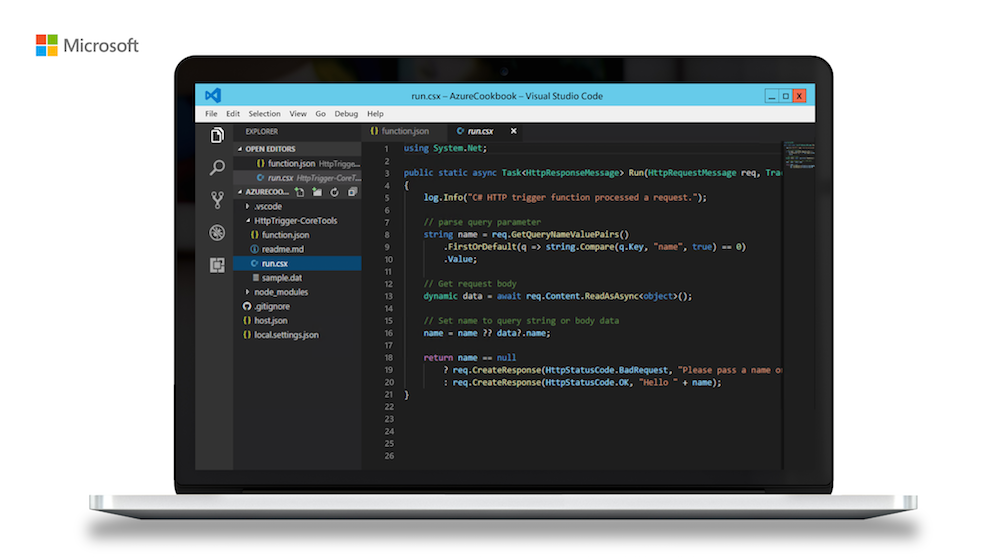Open the Go menu

[320, 114]
